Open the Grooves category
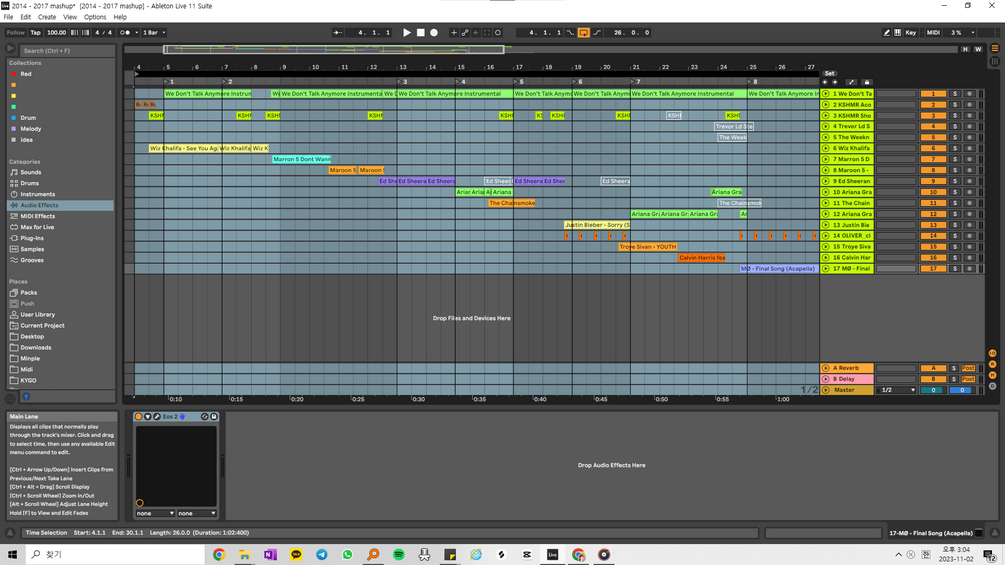 (32, 260)
